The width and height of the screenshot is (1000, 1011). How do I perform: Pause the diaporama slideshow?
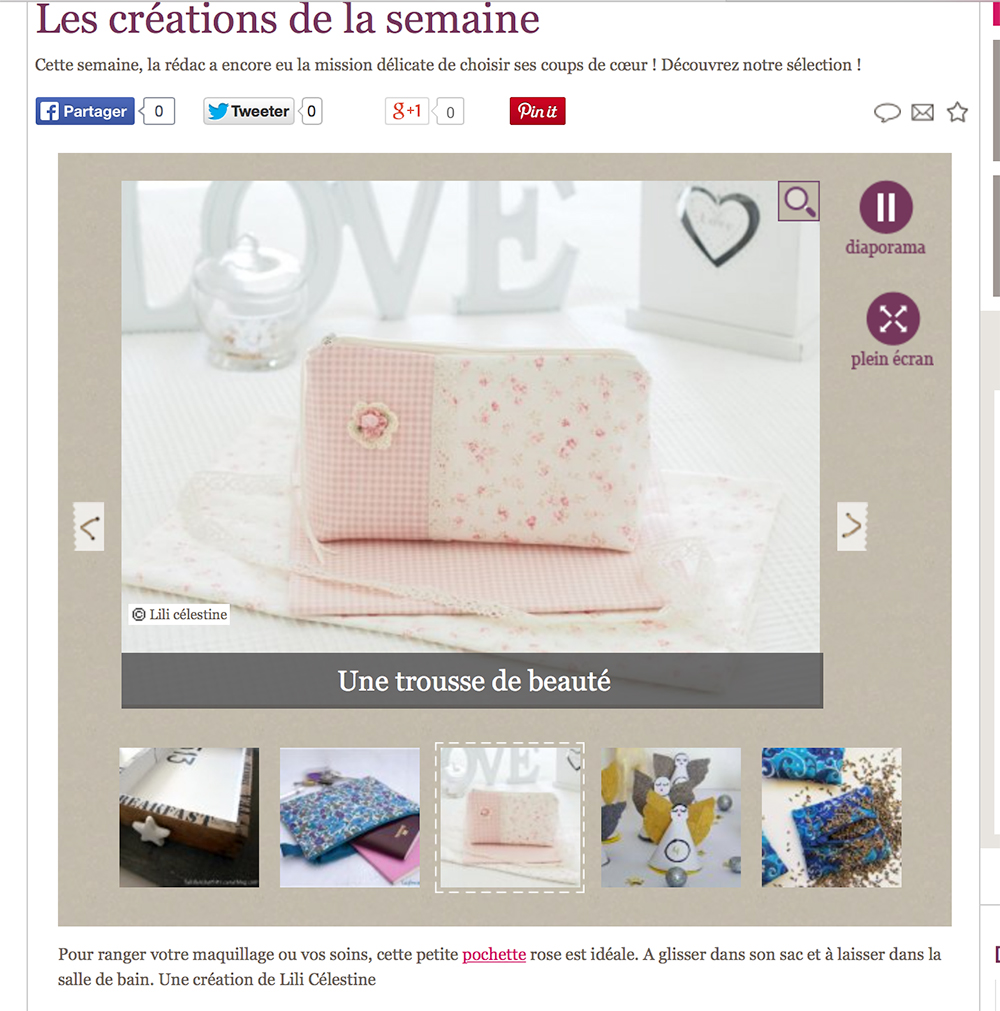[x=886, y=207]
